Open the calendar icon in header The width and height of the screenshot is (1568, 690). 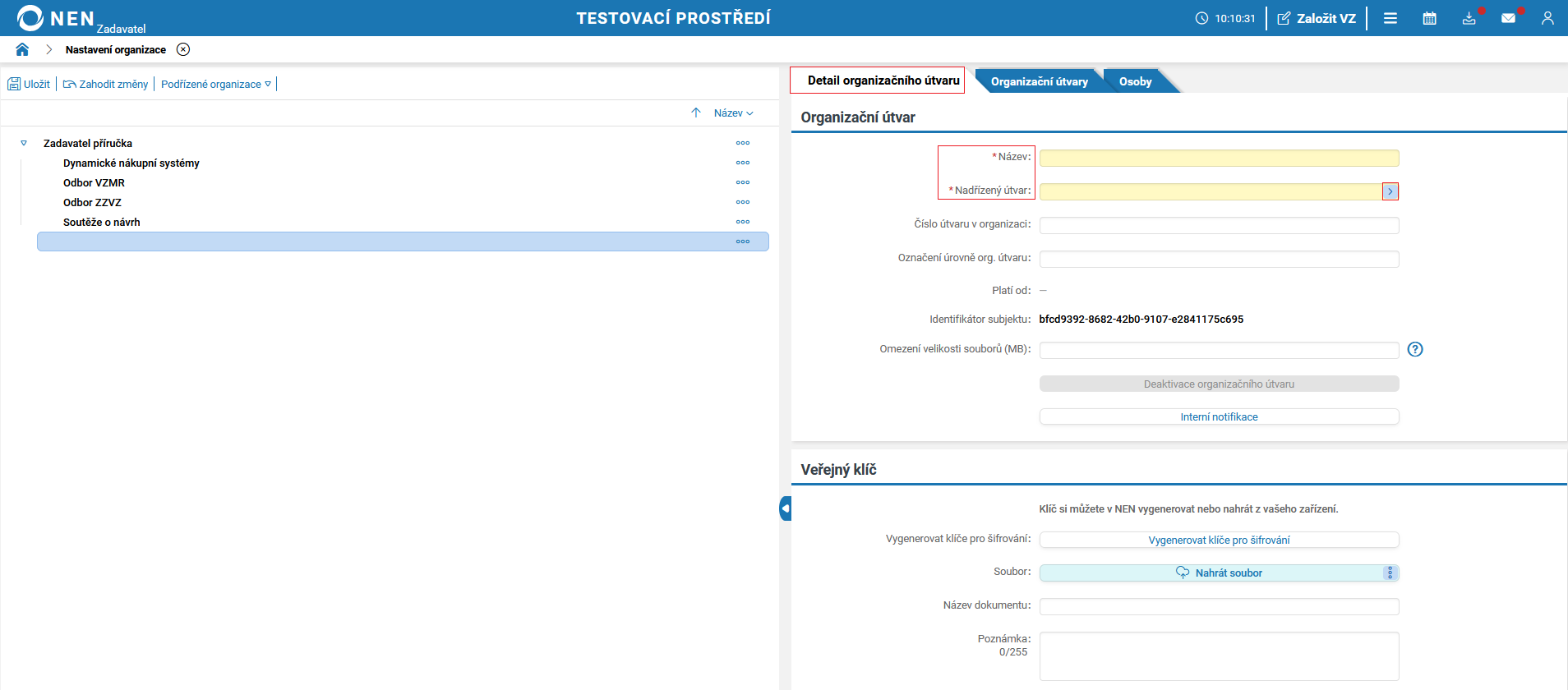coord(1429,18)
